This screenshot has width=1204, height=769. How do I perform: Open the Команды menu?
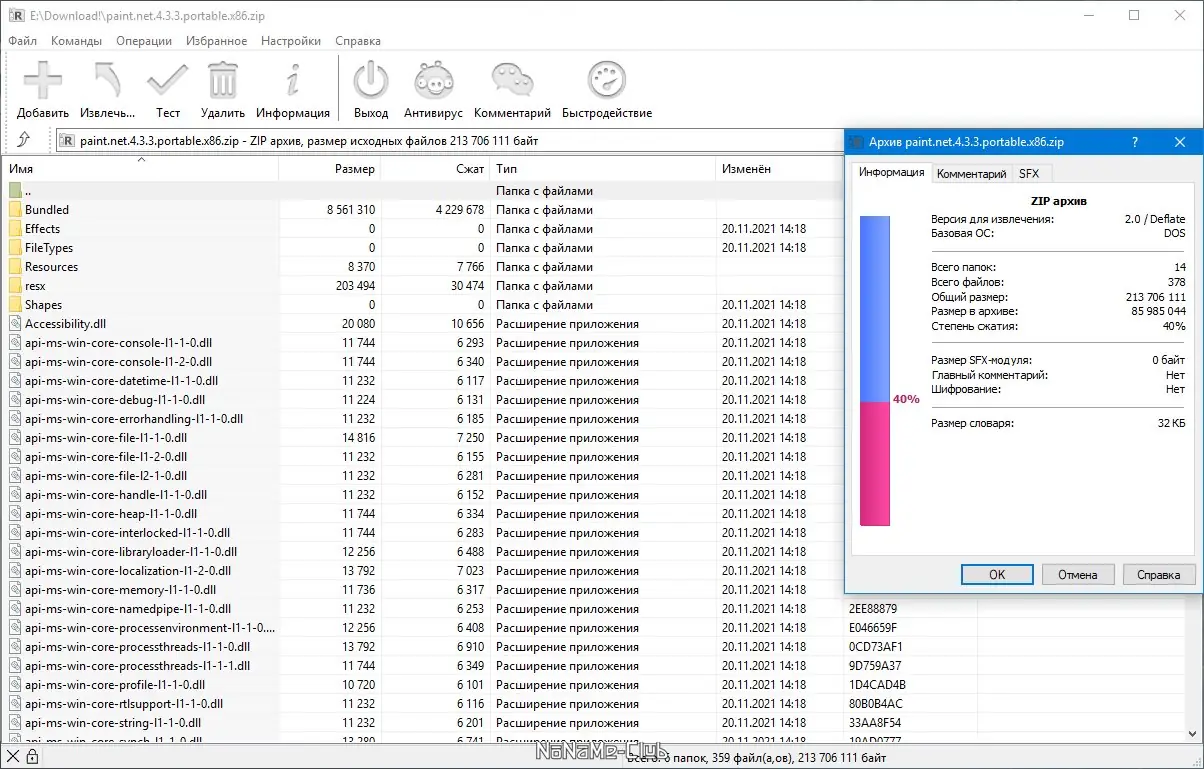(x=76, y=41)
